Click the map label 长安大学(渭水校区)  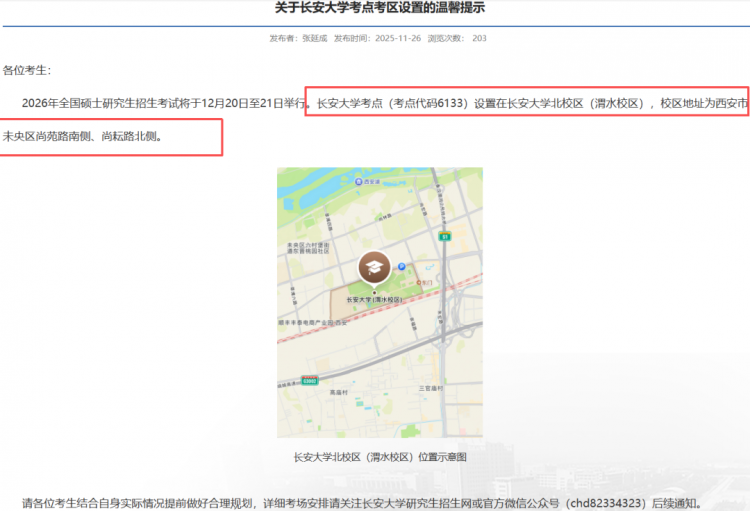(375, 300)
